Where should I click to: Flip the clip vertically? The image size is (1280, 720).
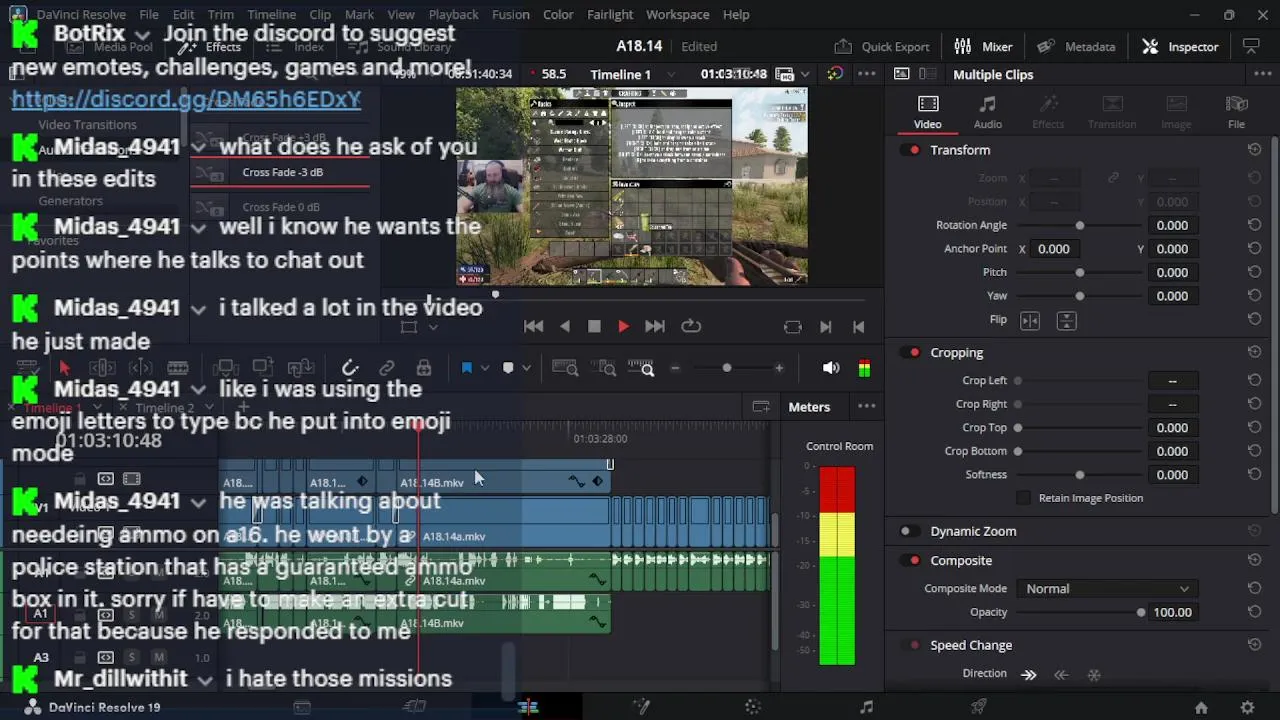pyautogui.click(x=1066, y=321)
